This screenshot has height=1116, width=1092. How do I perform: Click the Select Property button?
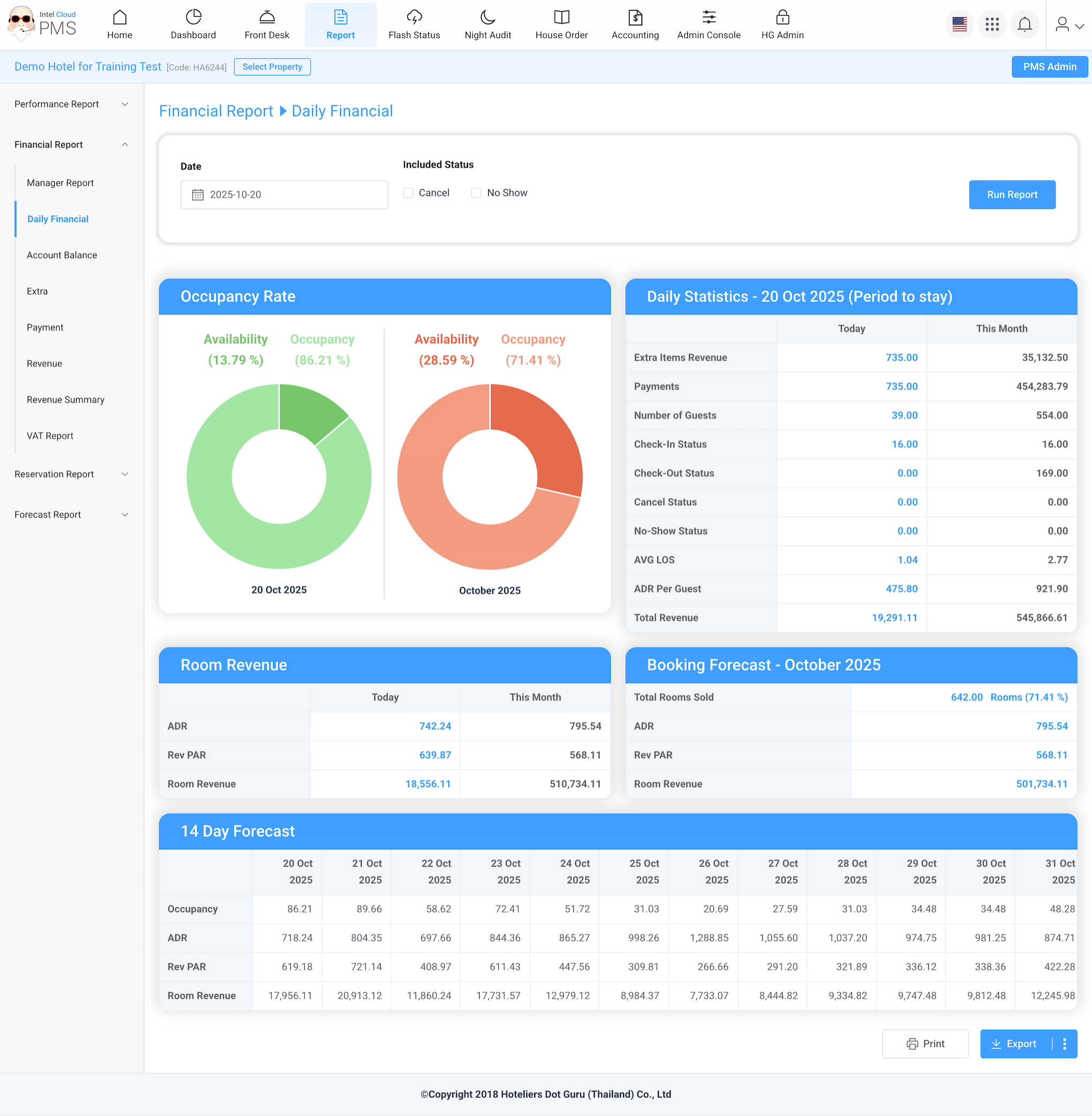(272, 67)
